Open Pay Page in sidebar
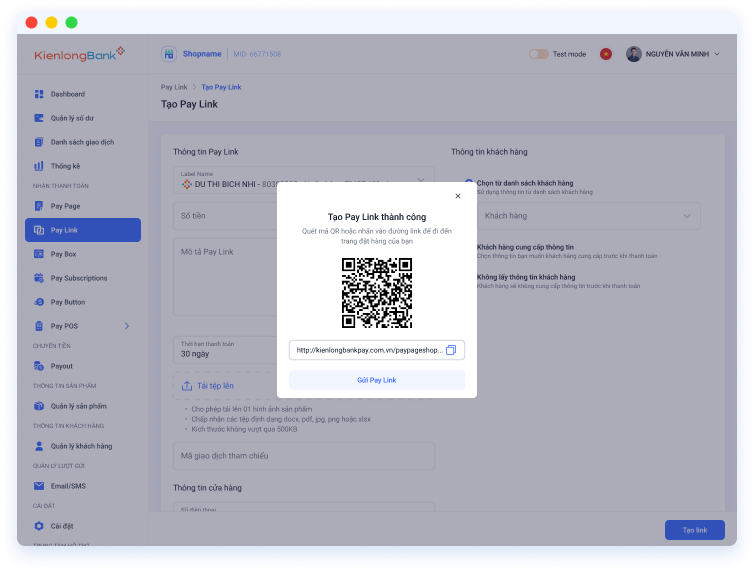Image resolution: width=754 pixels, height=573 pixels. coord(83,206)
